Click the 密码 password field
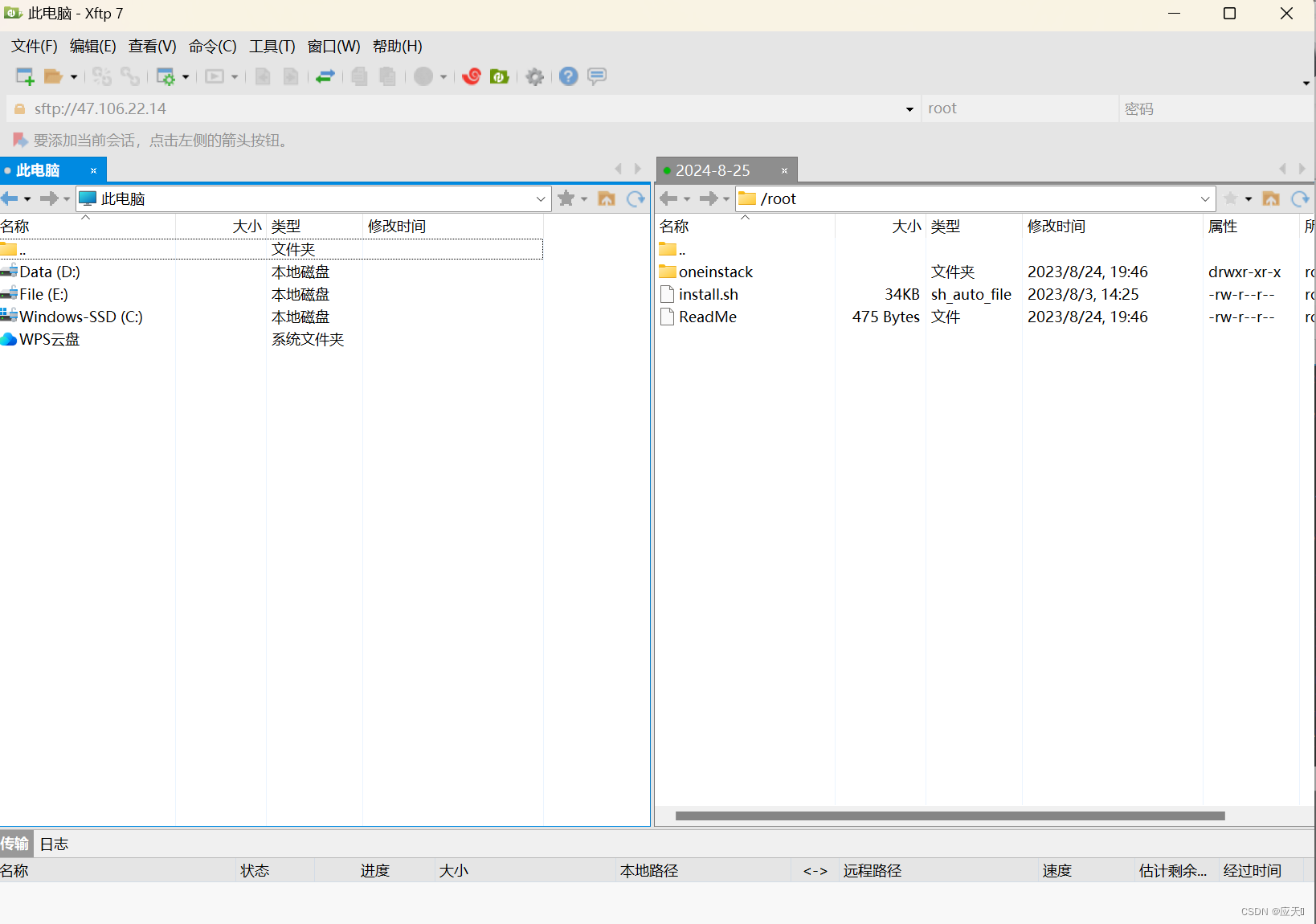The width and height of the screenshot is (1316, 924). tap(1216, 108)
